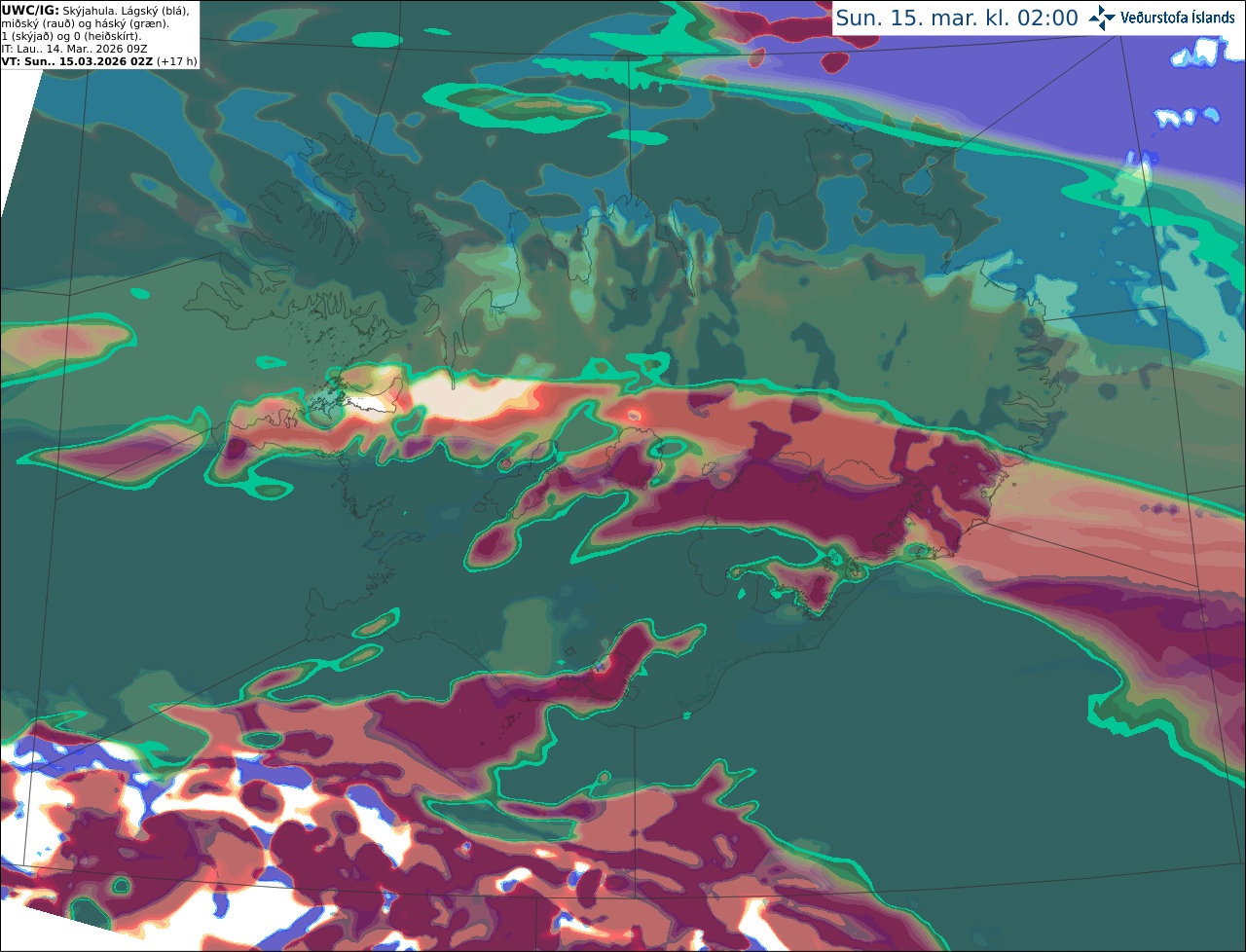This screenshot has width=1246, height=952.
Task: Click the Veðurstofa Íslands logo symbol
Action: [x=1102, y=18]
